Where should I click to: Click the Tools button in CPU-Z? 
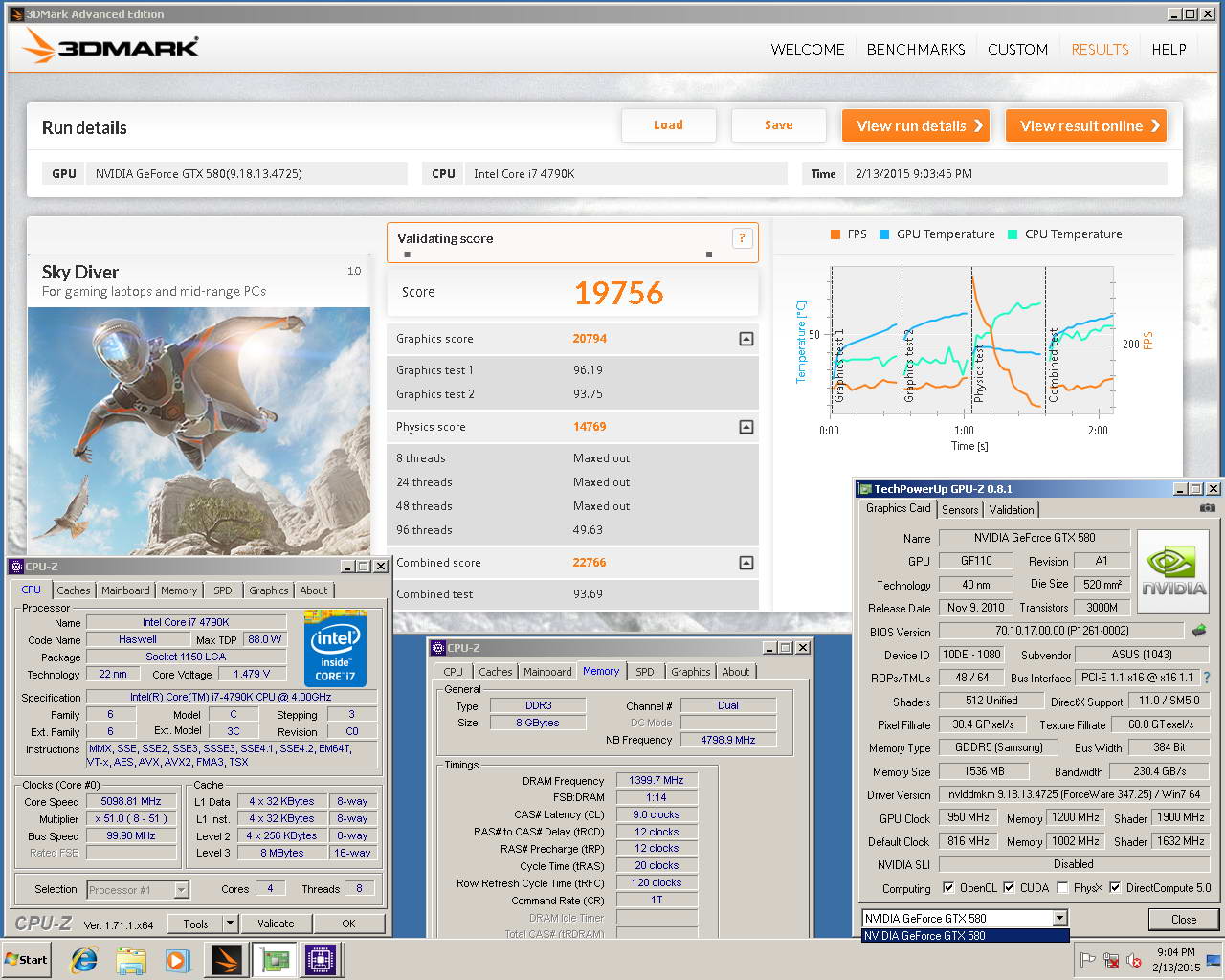tap(195, 924)
